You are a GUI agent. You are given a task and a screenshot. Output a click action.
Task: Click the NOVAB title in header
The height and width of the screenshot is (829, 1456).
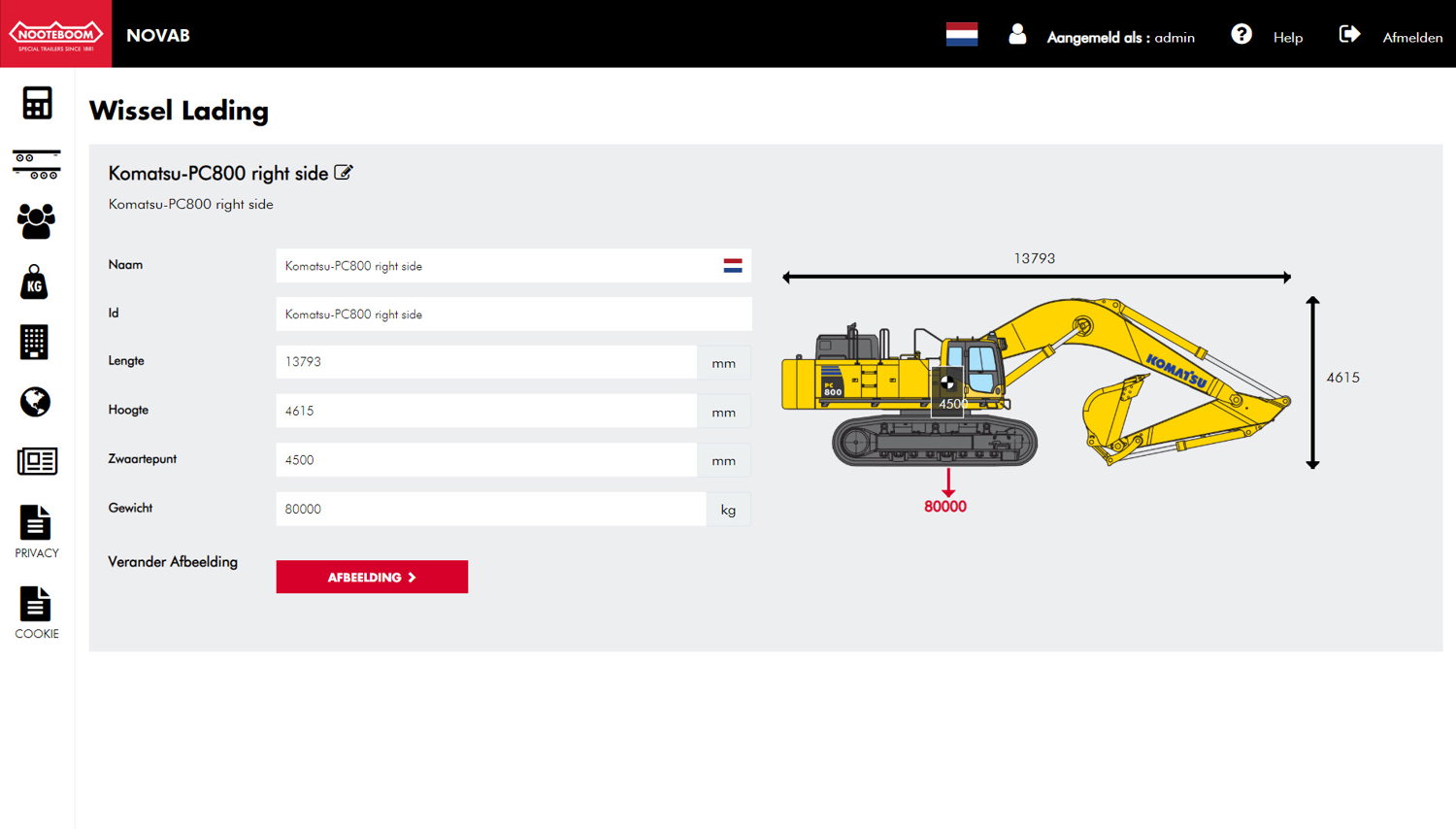click(x=158, y=36)
